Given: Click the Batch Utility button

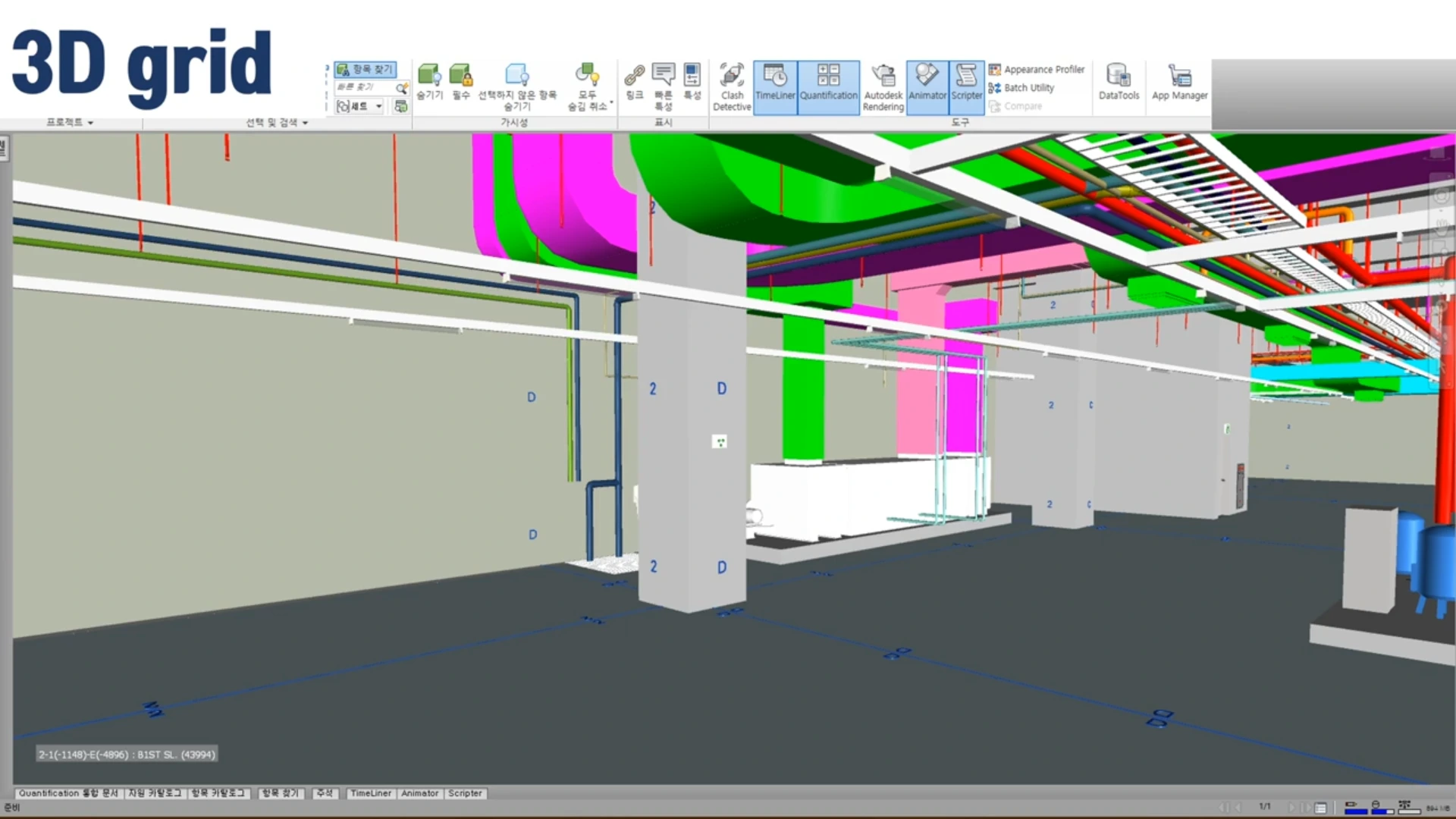Looking at the screenshot, I should click(x=1021, y=88).
